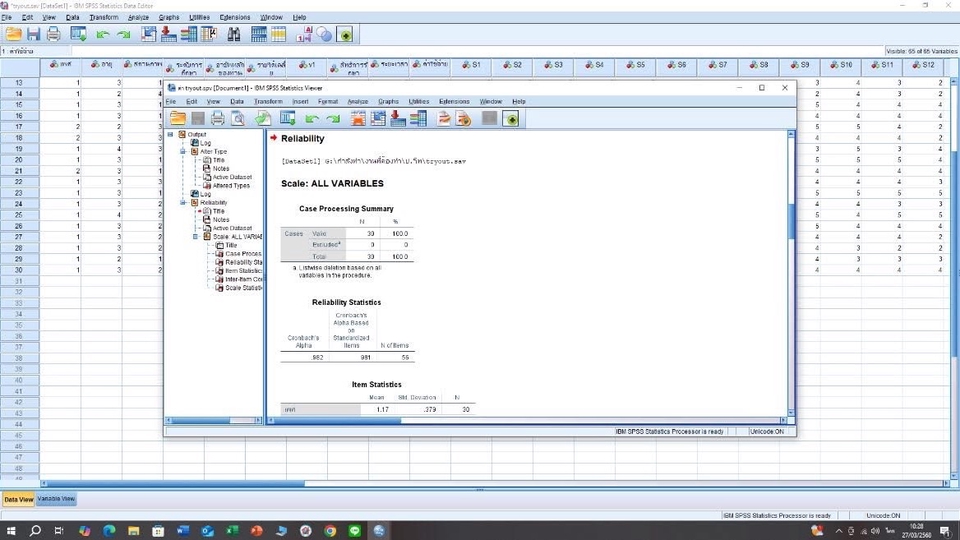Click the Go to Data icon in Viewer toolbar
The height and width of the screenshot is (540, 960).
coord(358,118)
